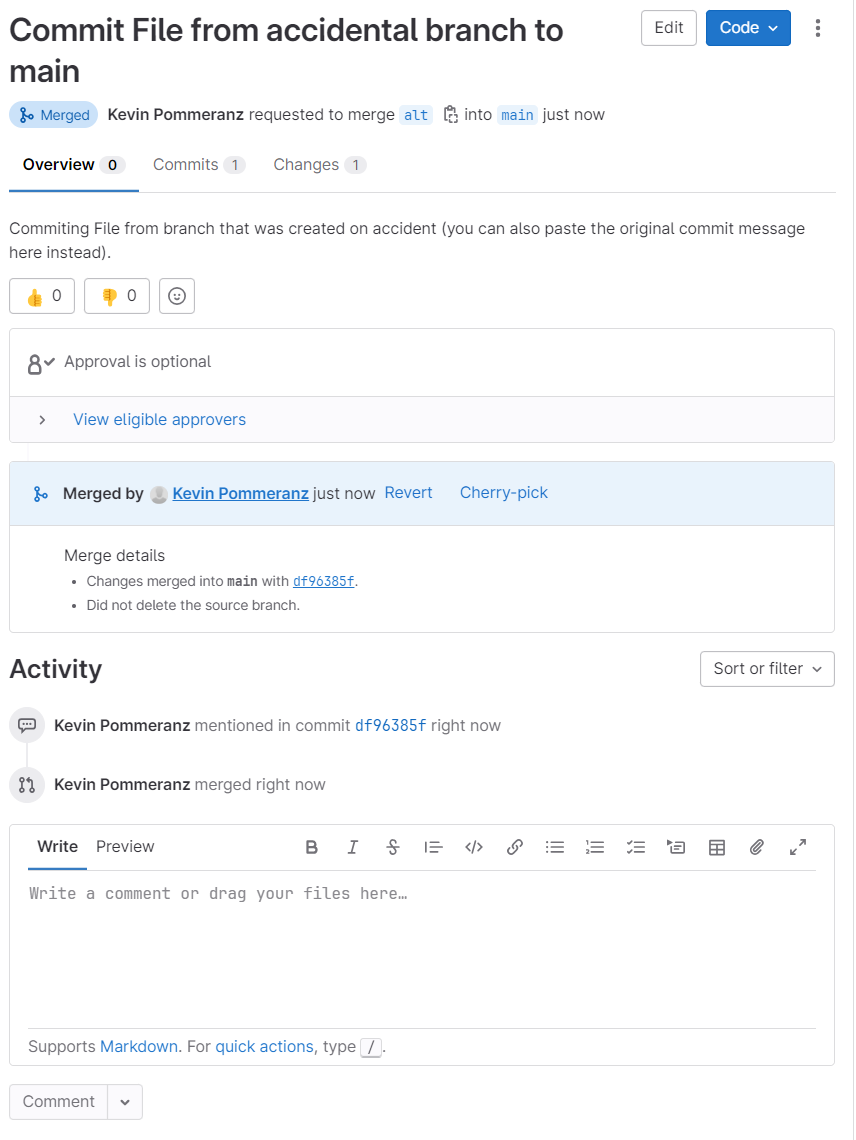The height and width of the screenshot is (1140, 856).
Task: Toggle thumbs down reaction
Action: click(117, 296)
